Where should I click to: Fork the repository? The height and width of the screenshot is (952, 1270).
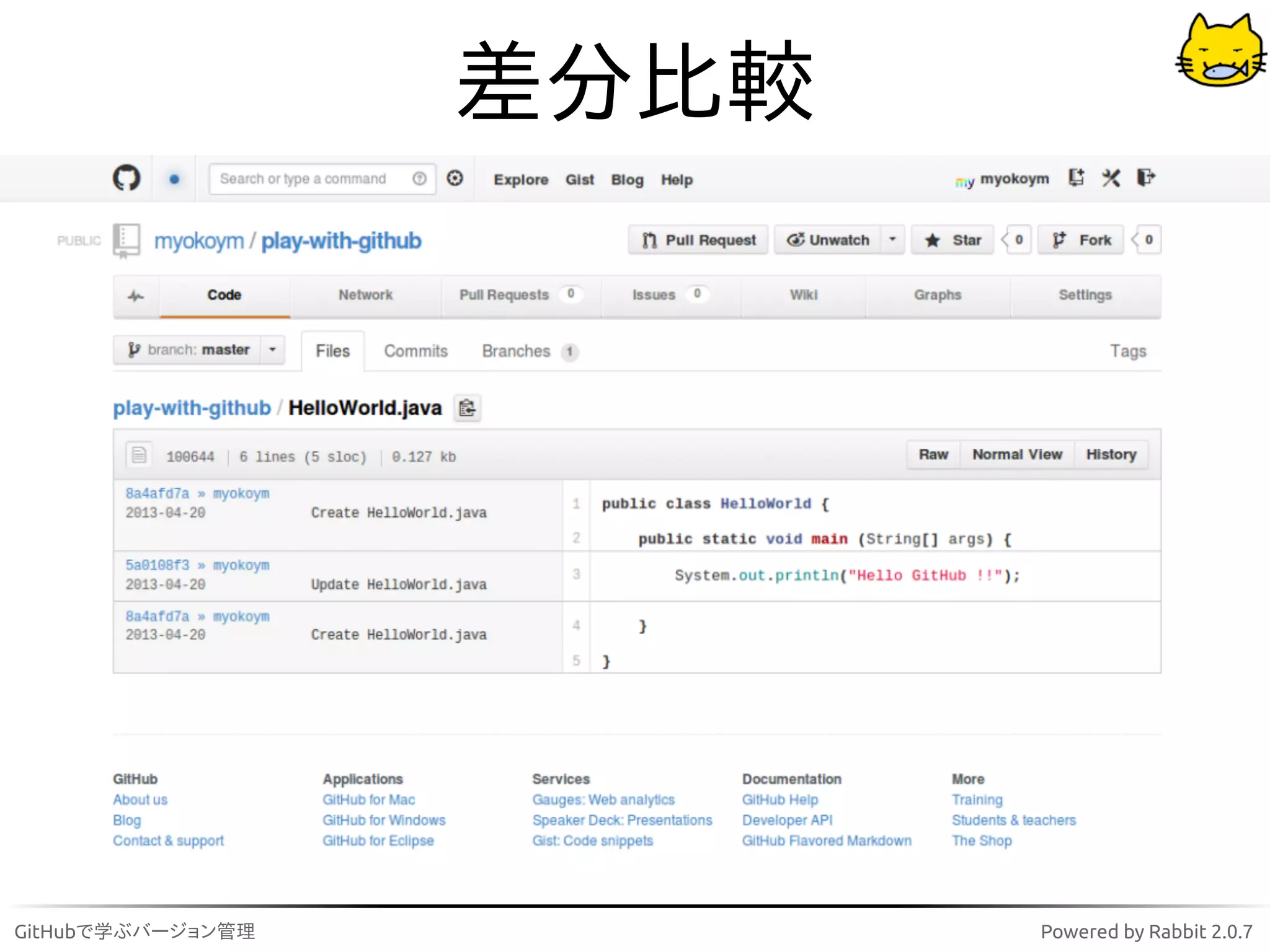(1081, 240)
